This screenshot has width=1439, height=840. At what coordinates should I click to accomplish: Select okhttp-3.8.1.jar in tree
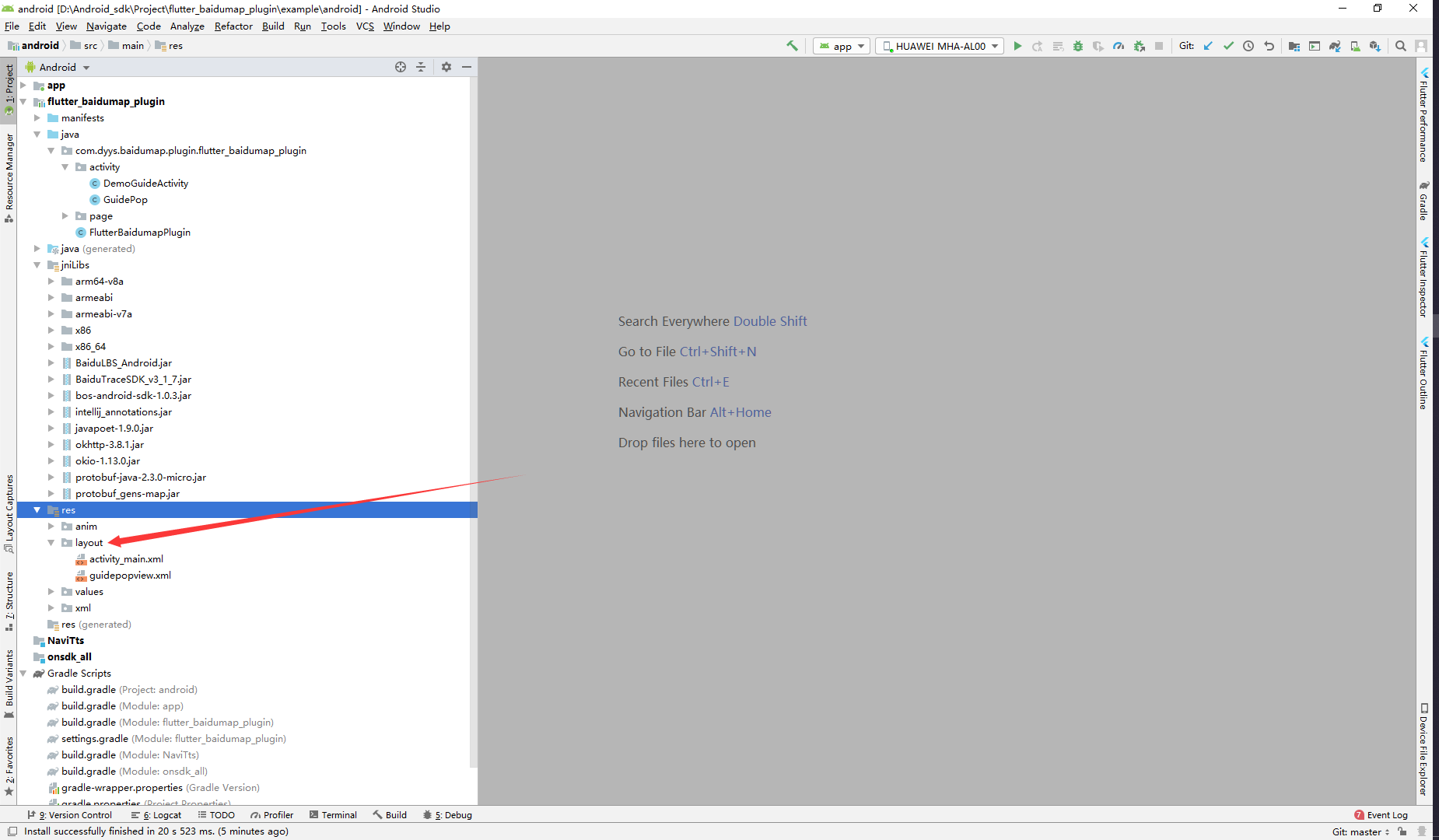110,445
